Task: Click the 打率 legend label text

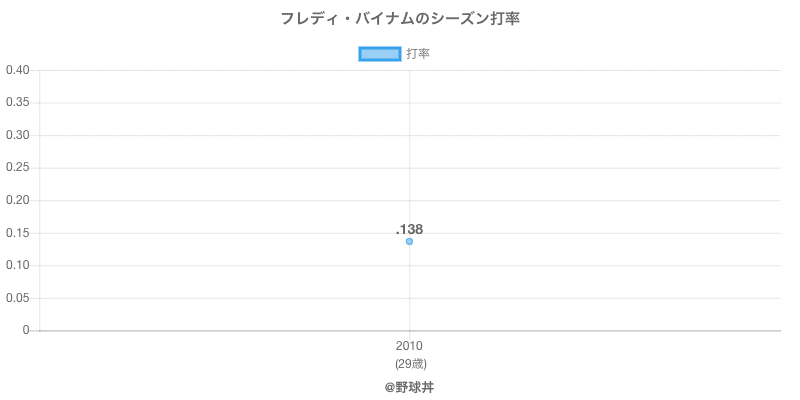Action: (418, 54)
